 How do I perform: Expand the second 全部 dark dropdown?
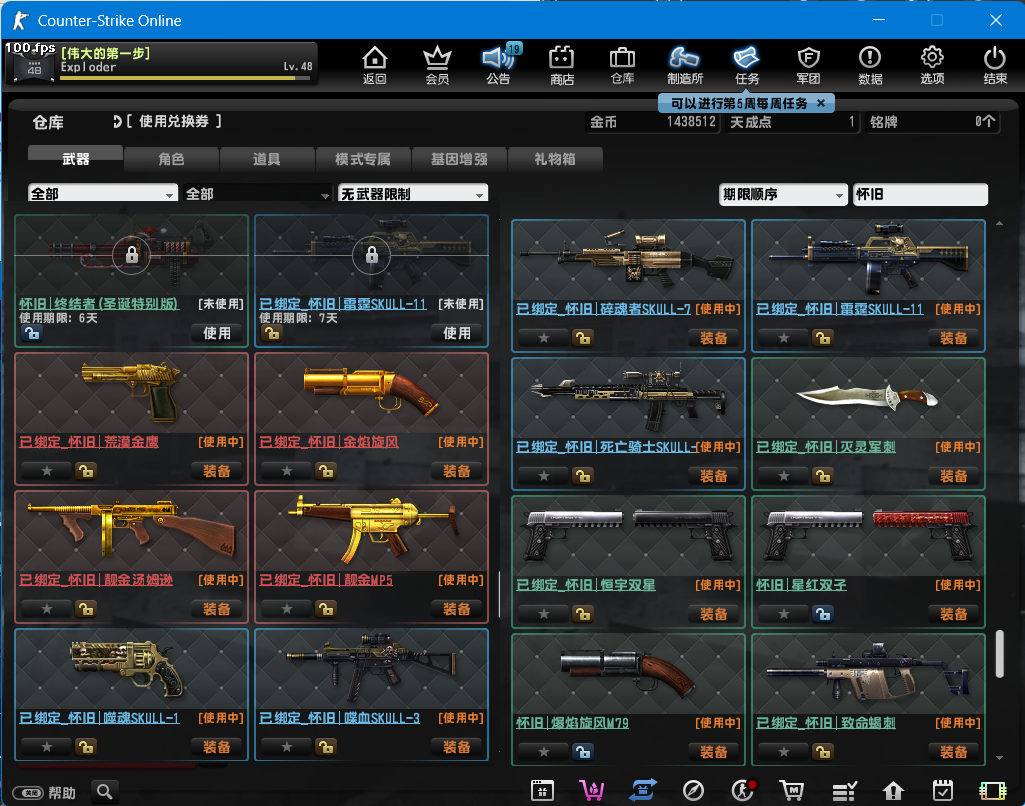click(257, 194)
